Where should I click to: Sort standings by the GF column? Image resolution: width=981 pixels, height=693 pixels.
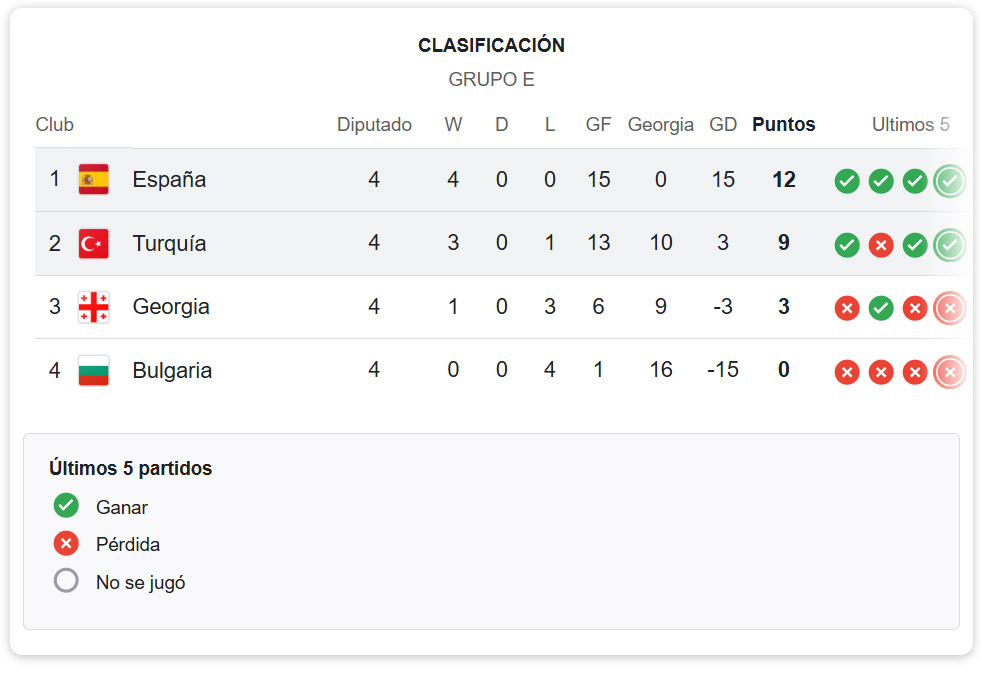(x=598, y=124)
